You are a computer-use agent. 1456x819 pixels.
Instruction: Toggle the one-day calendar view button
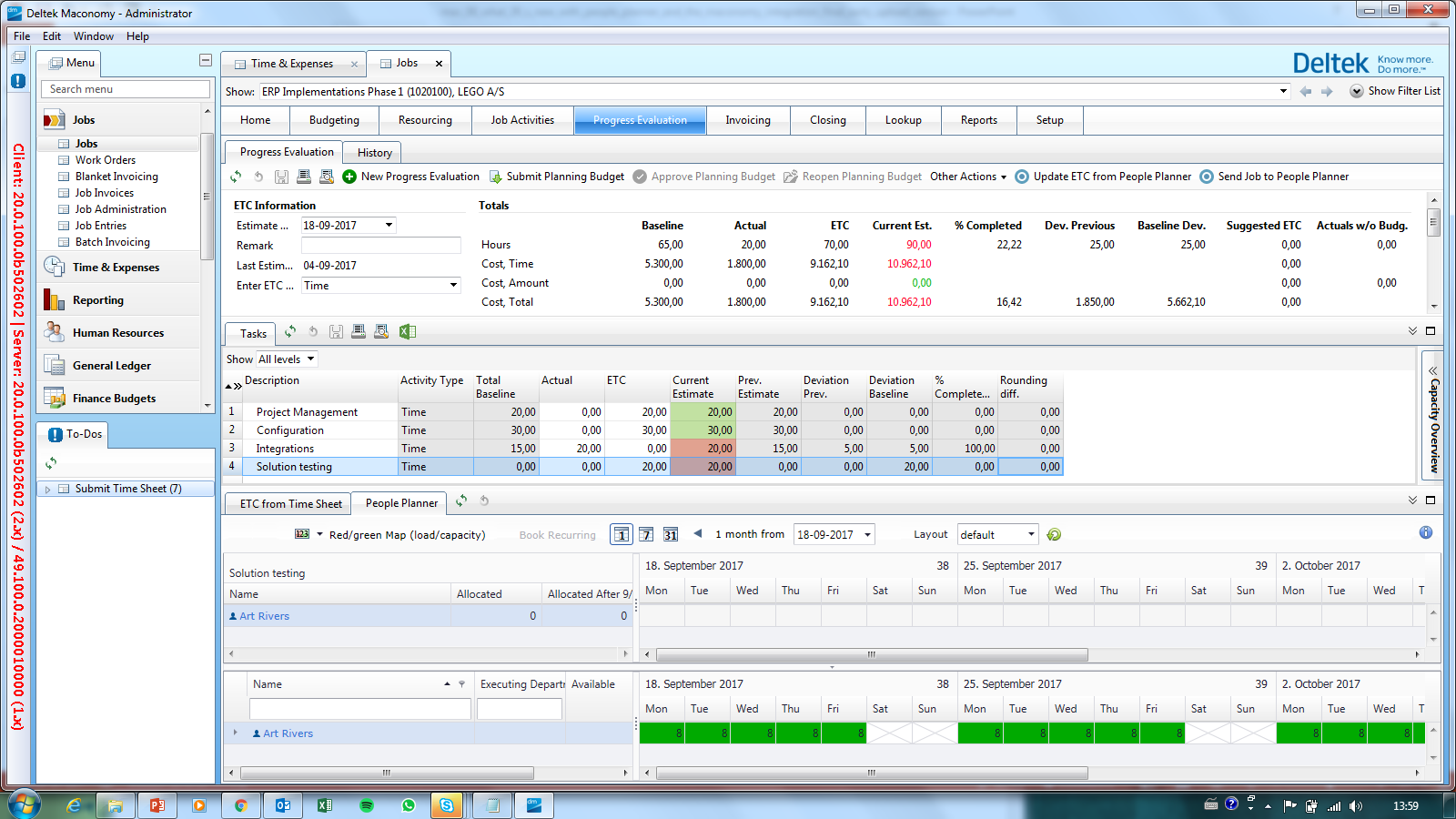622,535
